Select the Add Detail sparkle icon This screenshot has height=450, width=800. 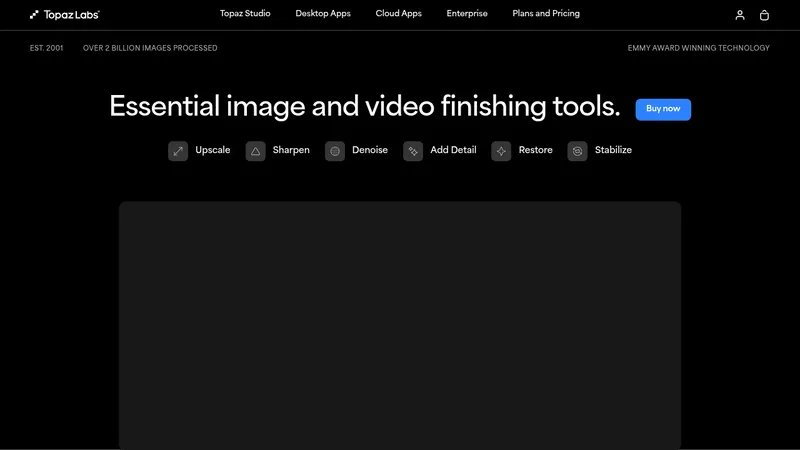(x=413, y=151)
